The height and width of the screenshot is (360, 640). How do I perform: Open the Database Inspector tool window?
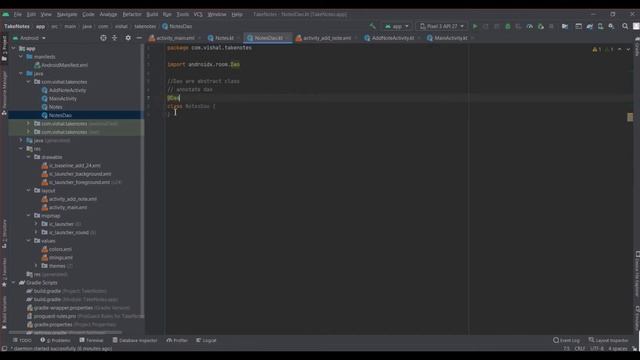(135, 340)
